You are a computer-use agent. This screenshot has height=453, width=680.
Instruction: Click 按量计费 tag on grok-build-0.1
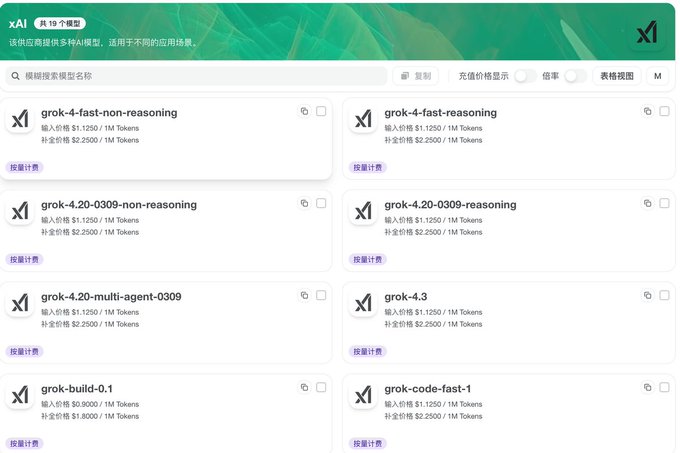(24, 443)
